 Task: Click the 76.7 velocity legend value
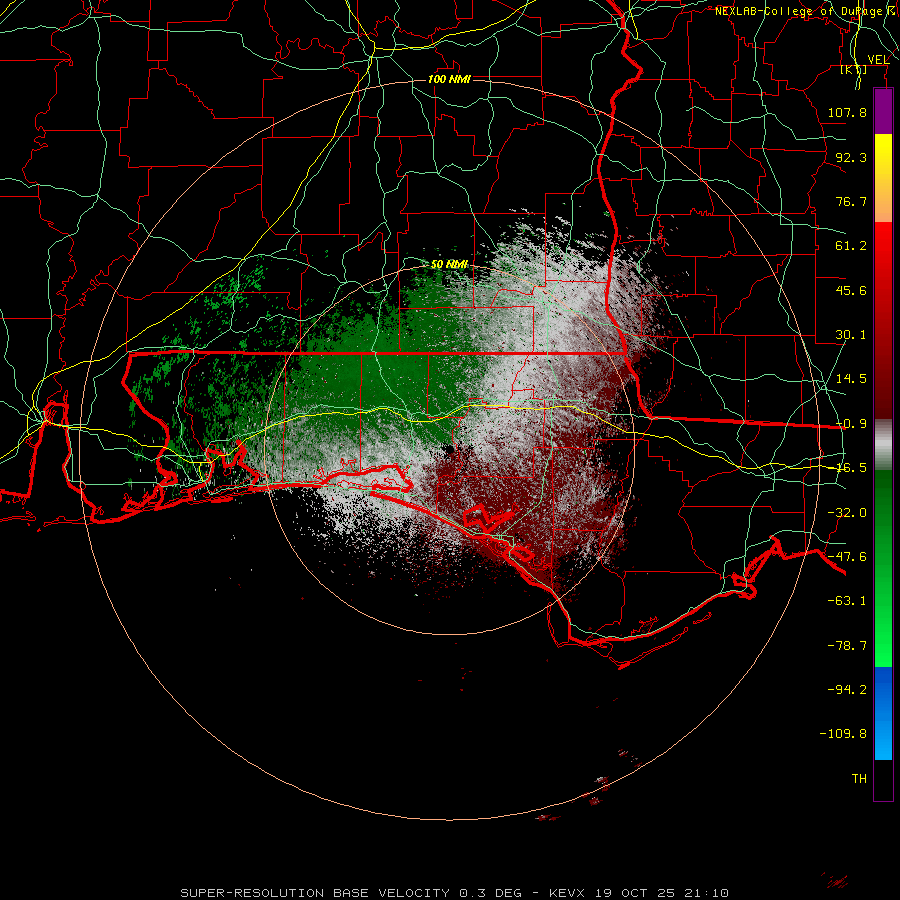pos(851,201)
